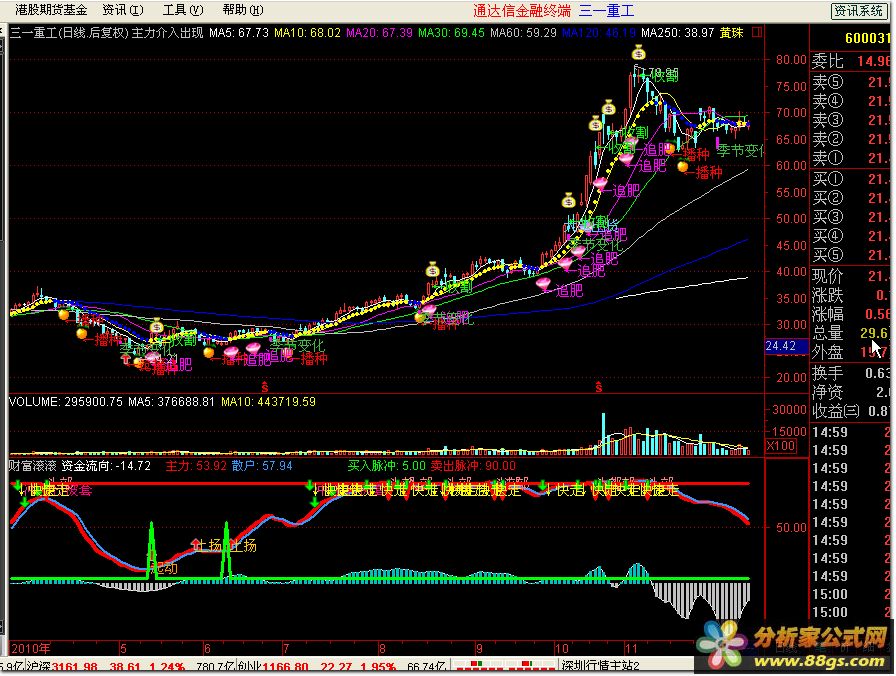Click the 买⑤ order row
896x676 pixels.
(x=850, y=254)
